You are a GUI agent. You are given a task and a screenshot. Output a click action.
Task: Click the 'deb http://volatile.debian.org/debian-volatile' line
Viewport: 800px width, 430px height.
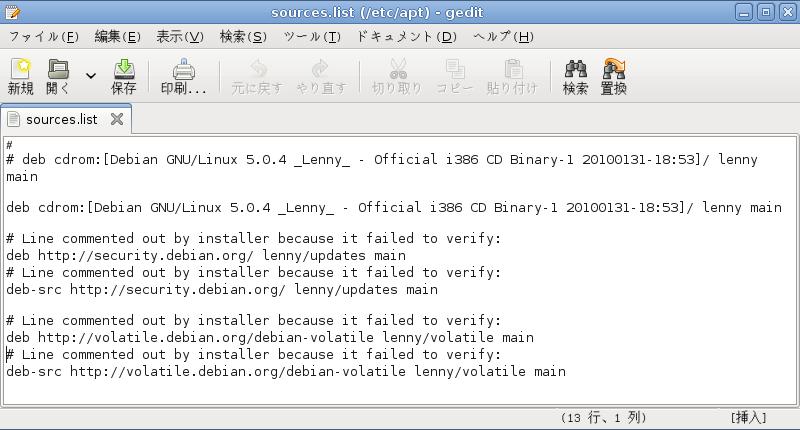coord(270,338)
